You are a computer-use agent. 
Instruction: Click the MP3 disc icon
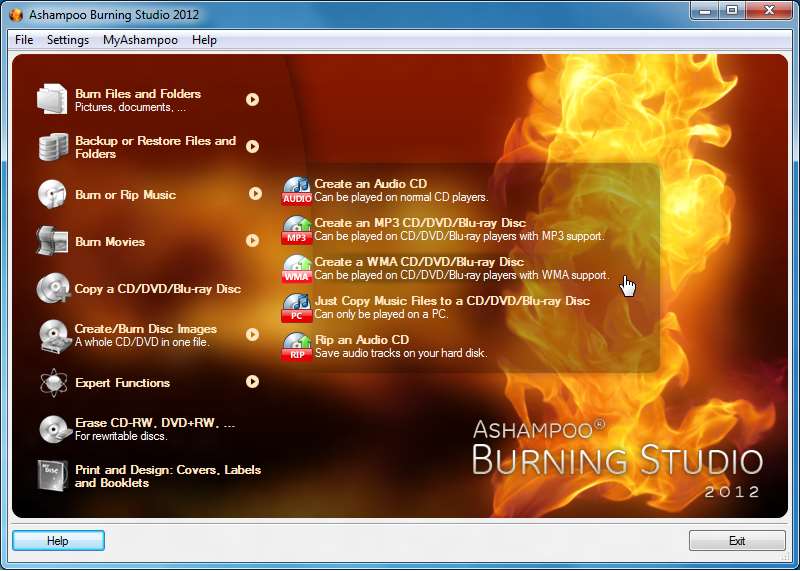click(x=297, y=230)
